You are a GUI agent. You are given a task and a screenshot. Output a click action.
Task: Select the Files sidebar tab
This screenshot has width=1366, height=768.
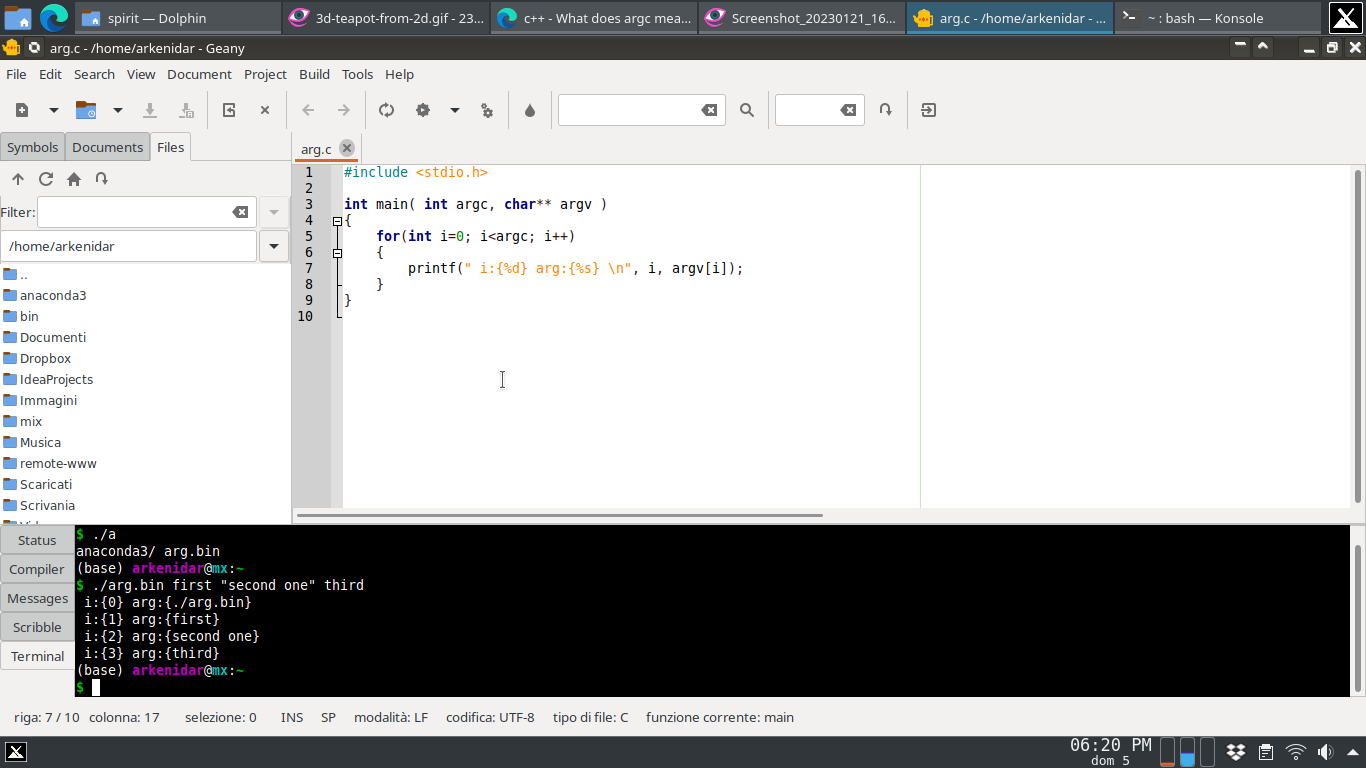click(170, 147)
